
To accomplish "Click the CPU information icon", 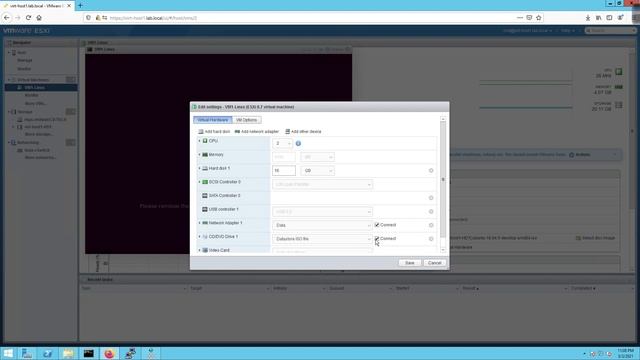I will click(298, 144).
